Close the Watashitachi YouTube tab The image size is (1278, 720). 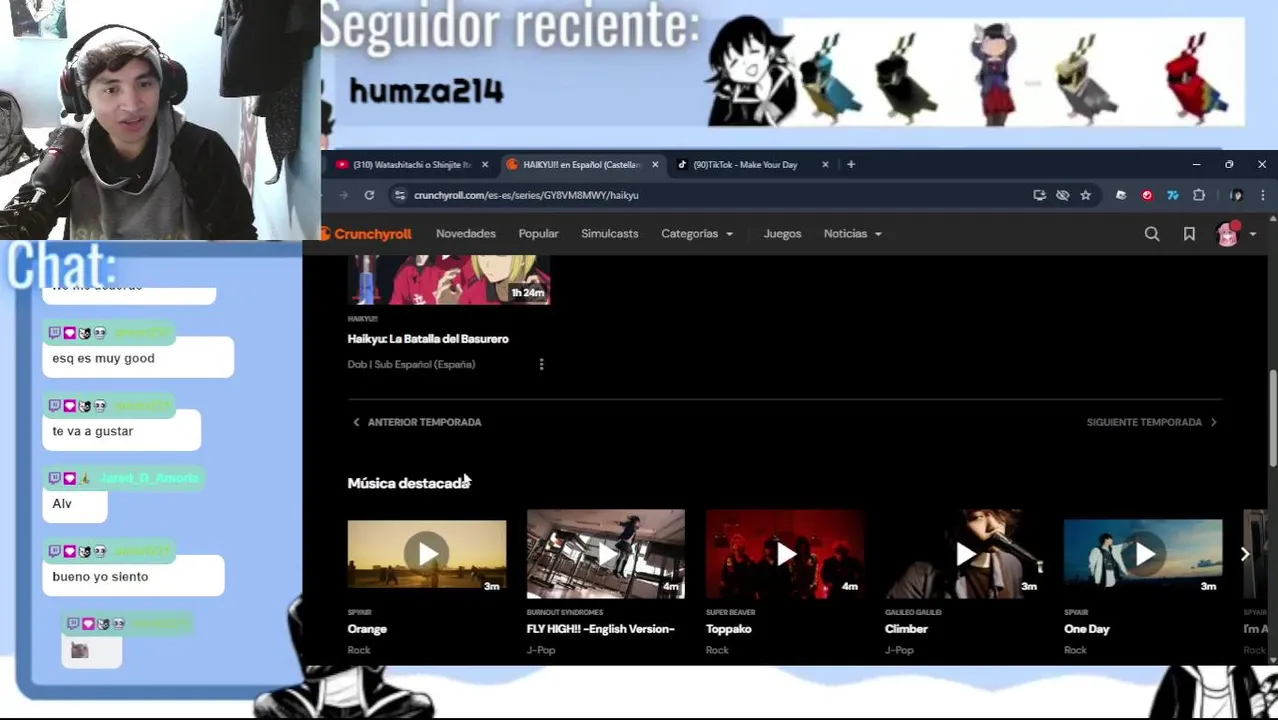(485, 164)
